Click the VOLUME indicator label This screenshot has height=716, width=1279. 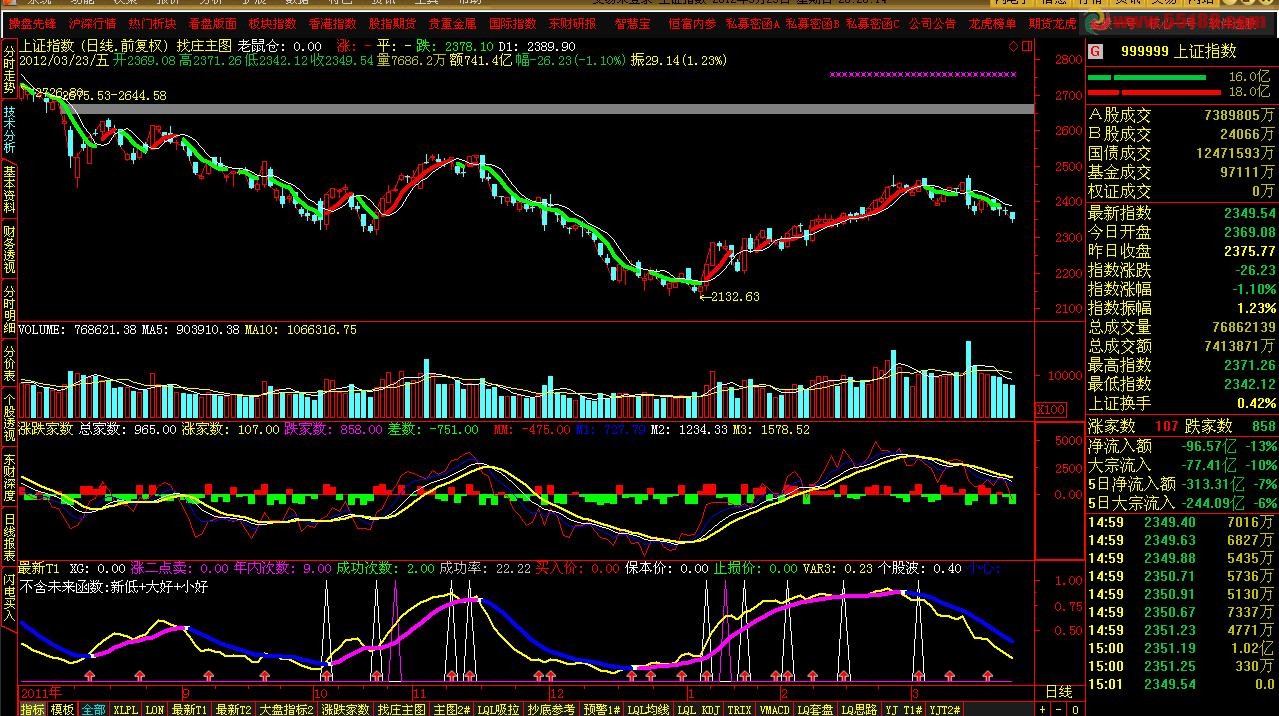[x=40, y=329]
